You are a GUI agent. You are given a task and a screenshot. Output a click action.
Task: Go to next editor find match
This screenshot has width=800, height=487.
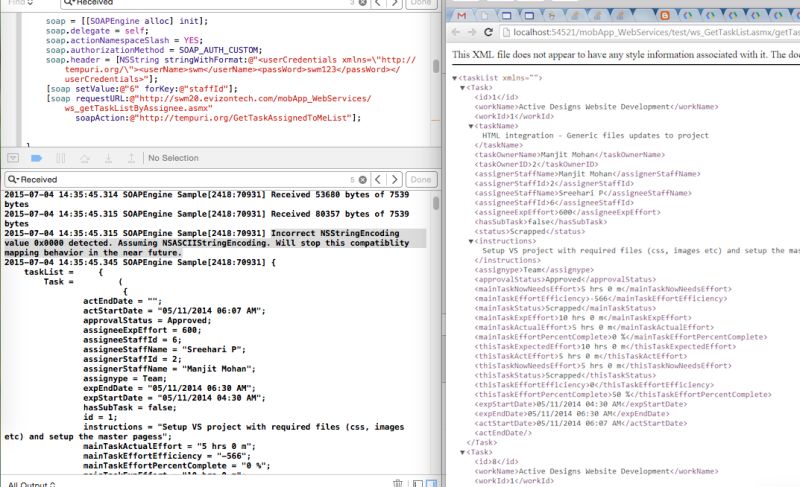(394, 3)
